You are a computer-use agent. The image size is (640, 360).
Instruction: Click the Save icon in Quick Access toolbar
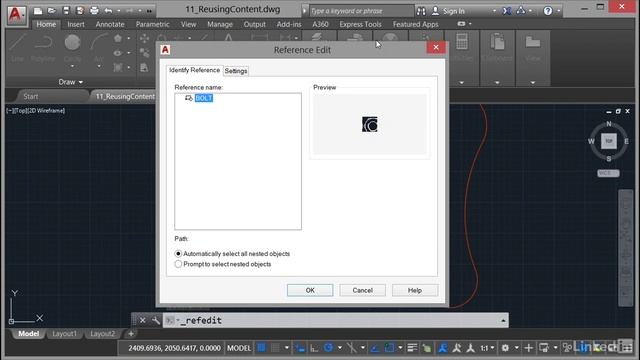pyautogui.click(x=66, y=11)
